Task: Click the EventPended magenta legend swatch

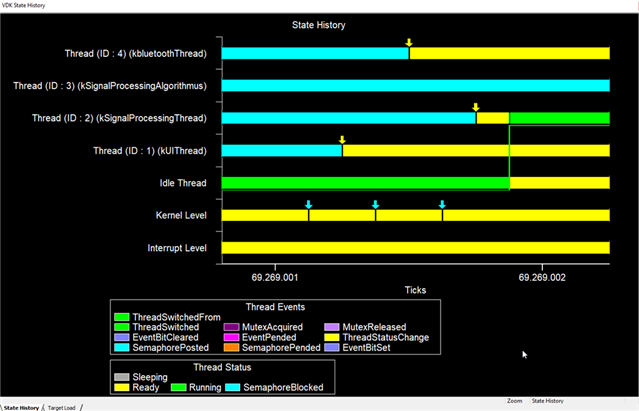Action: click(231, 337)
